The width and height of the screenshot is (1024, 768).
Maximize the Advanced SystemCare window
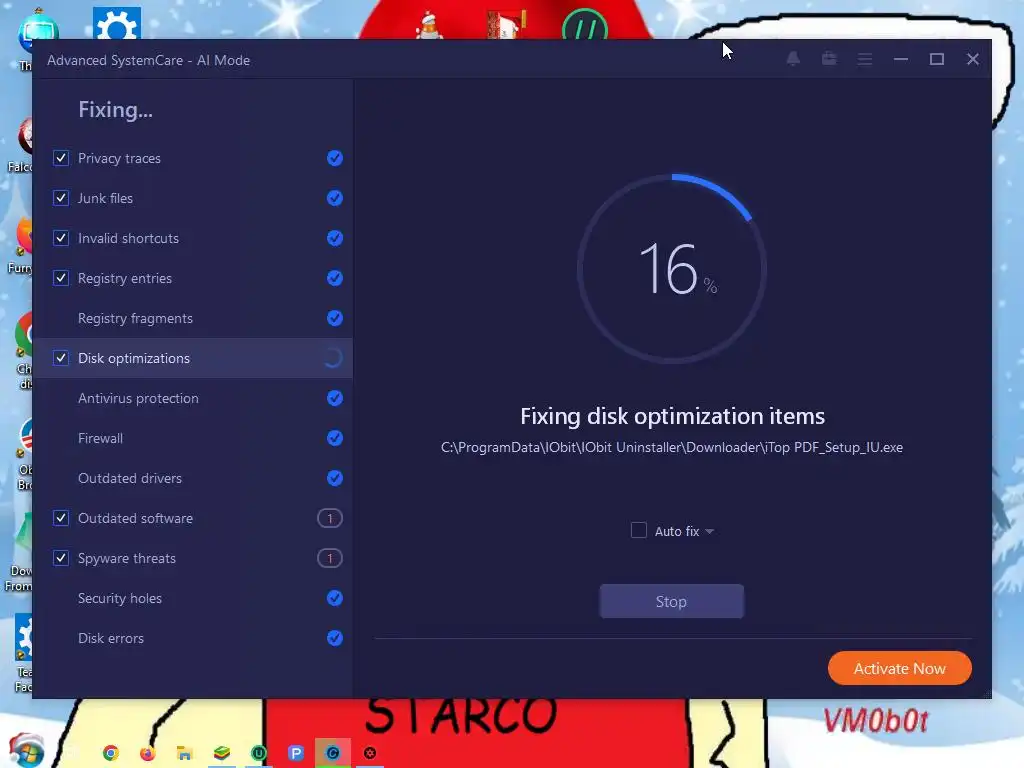tap(936, 59)
